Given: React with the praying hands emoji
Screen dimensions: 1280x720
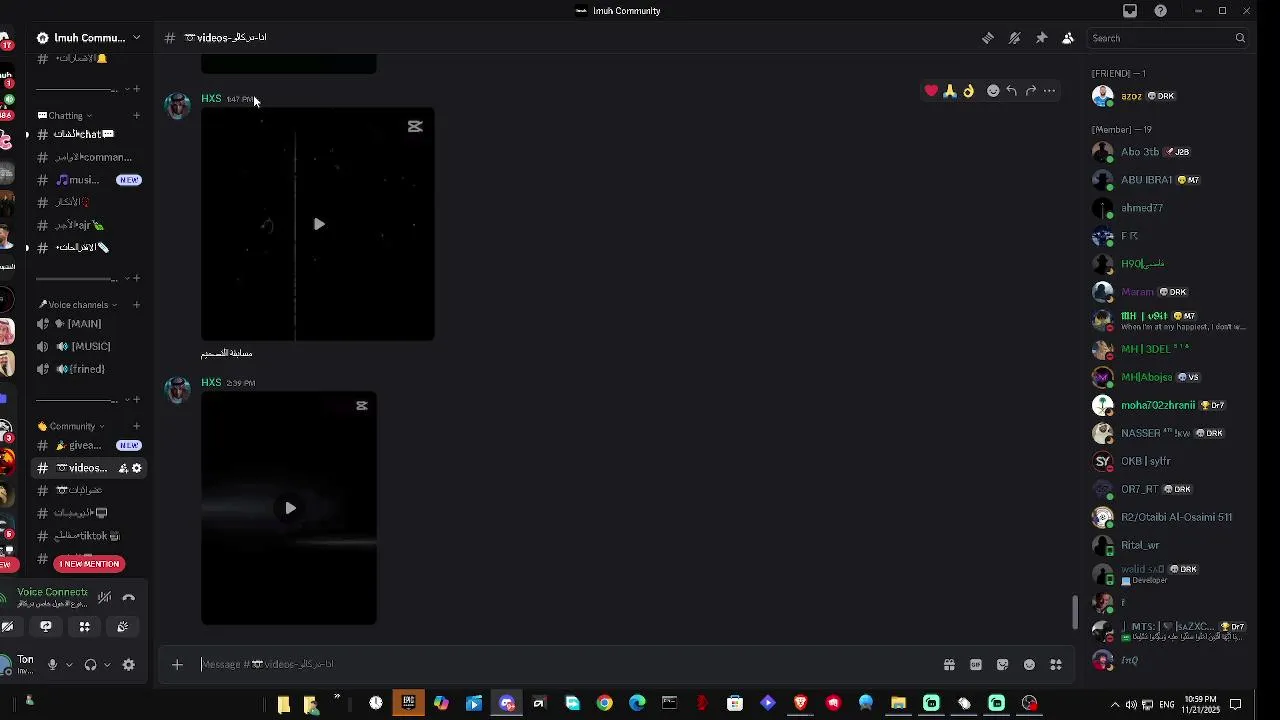Looking at the screenshot, I should click(x=950, y=91).
